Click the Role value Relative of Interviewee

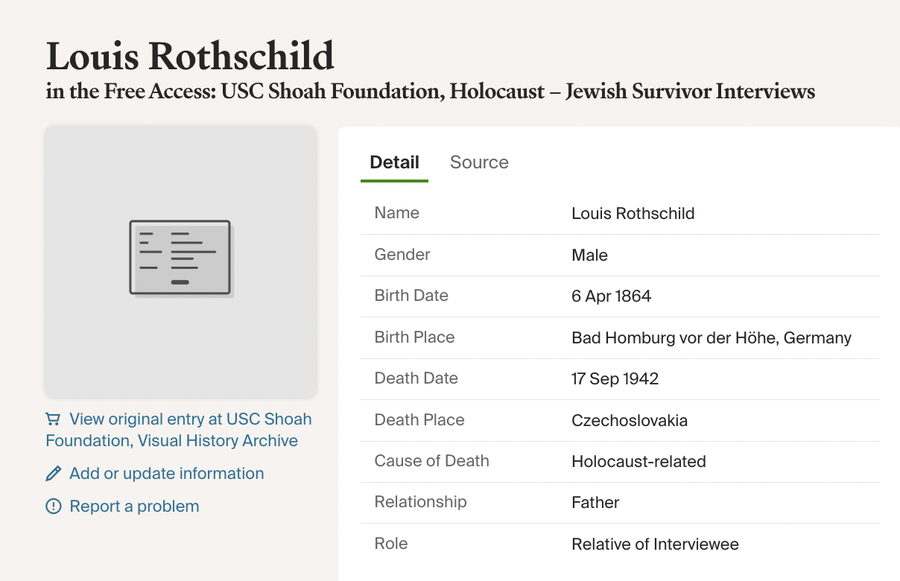pyautogui.click(x=655, y=544)
